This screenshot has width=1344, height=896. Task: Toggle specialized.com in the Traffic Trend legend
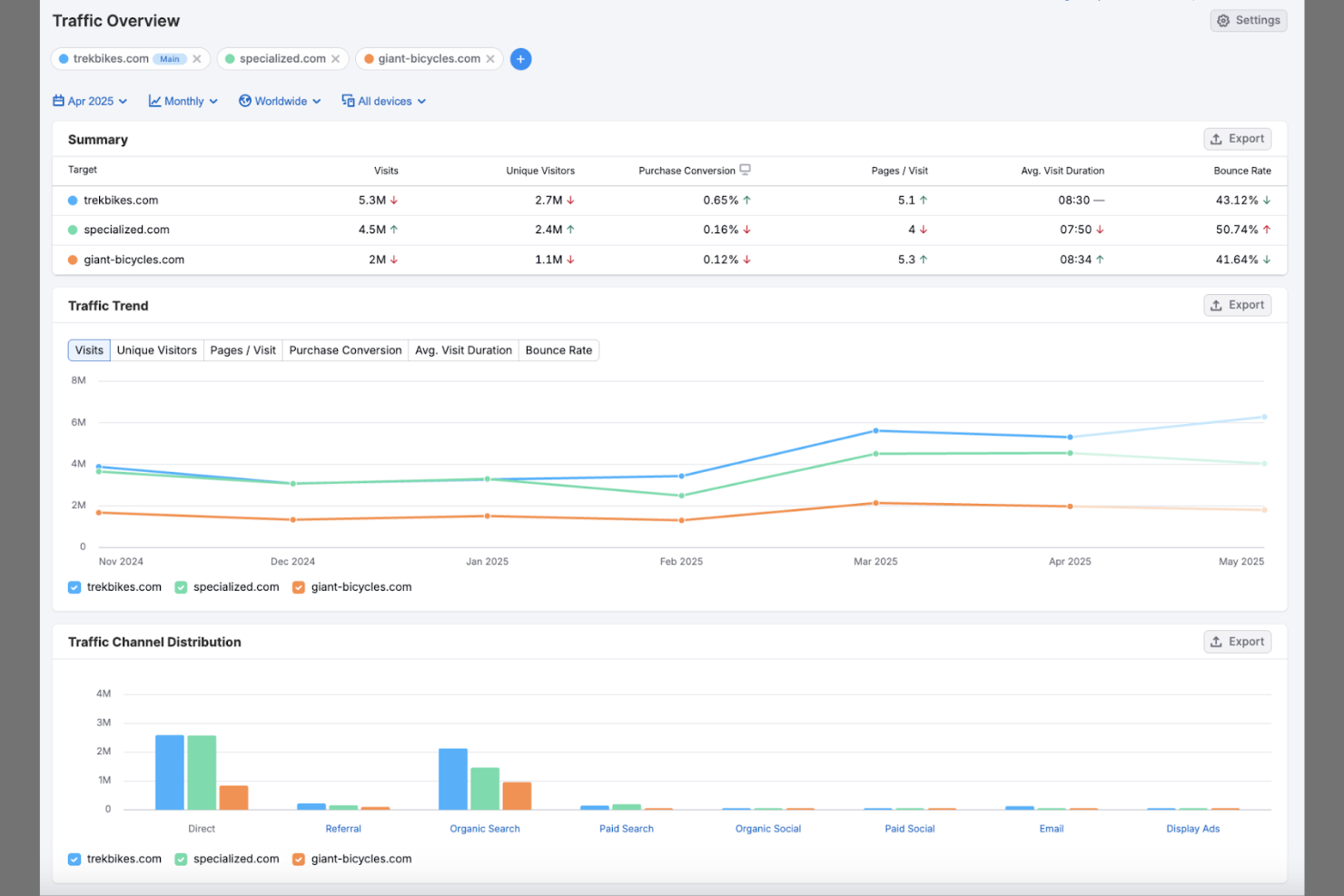[180, 587]
